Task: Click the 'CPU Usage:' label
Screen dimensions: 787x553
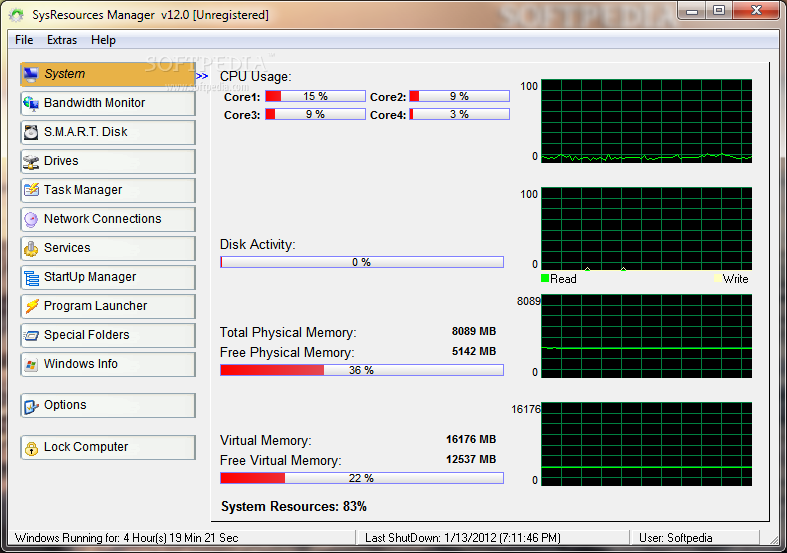Action: click(255, 76)
